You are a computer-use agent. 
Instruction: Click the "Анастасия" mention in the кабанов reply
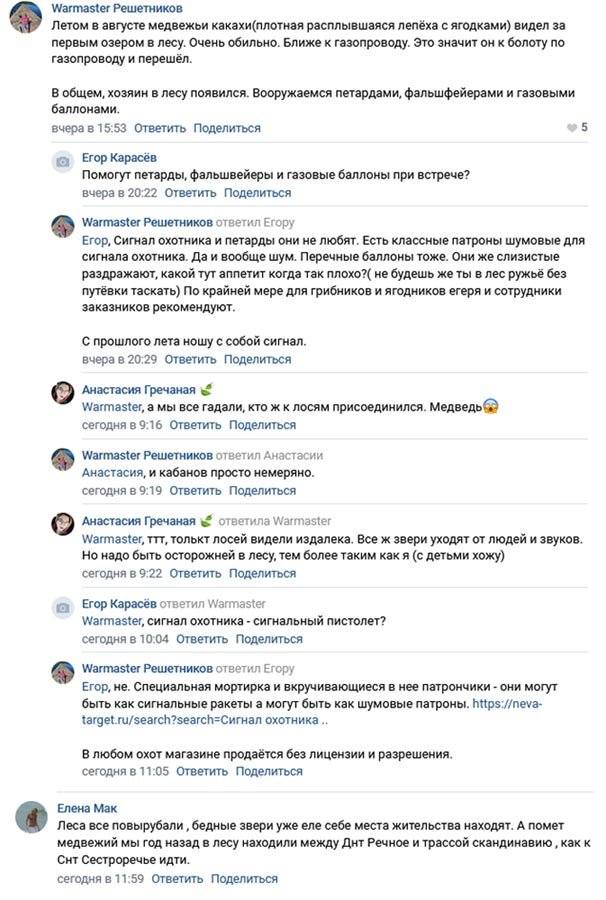(113, 473)
